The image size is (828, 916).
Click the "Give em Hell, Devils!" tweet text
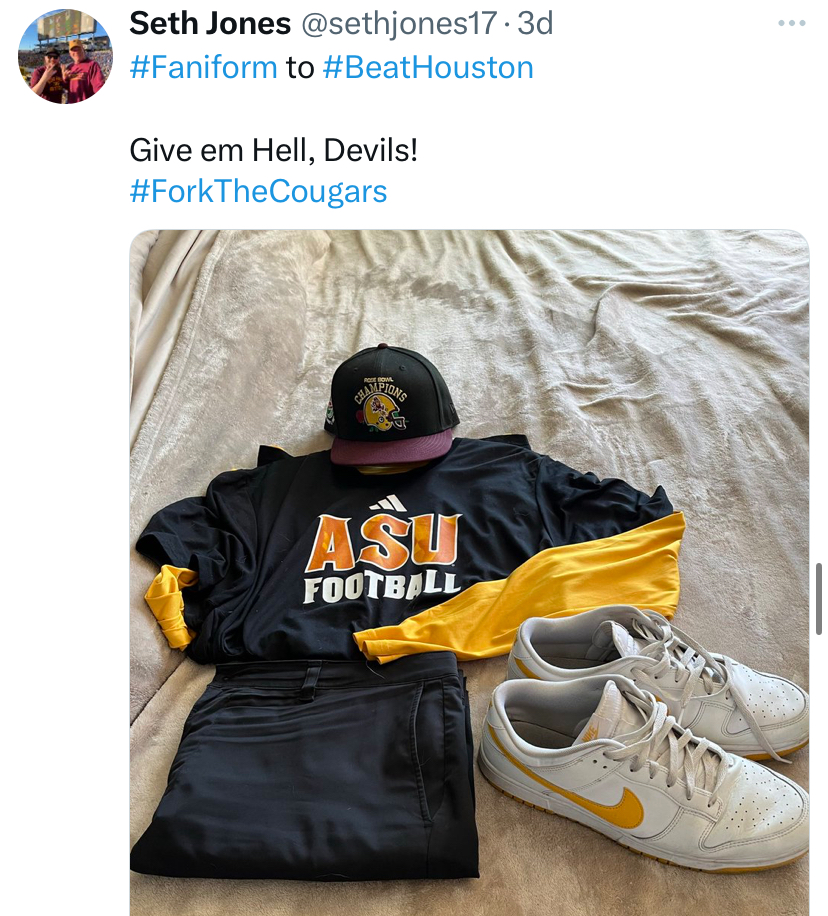[x=273, y=151]
